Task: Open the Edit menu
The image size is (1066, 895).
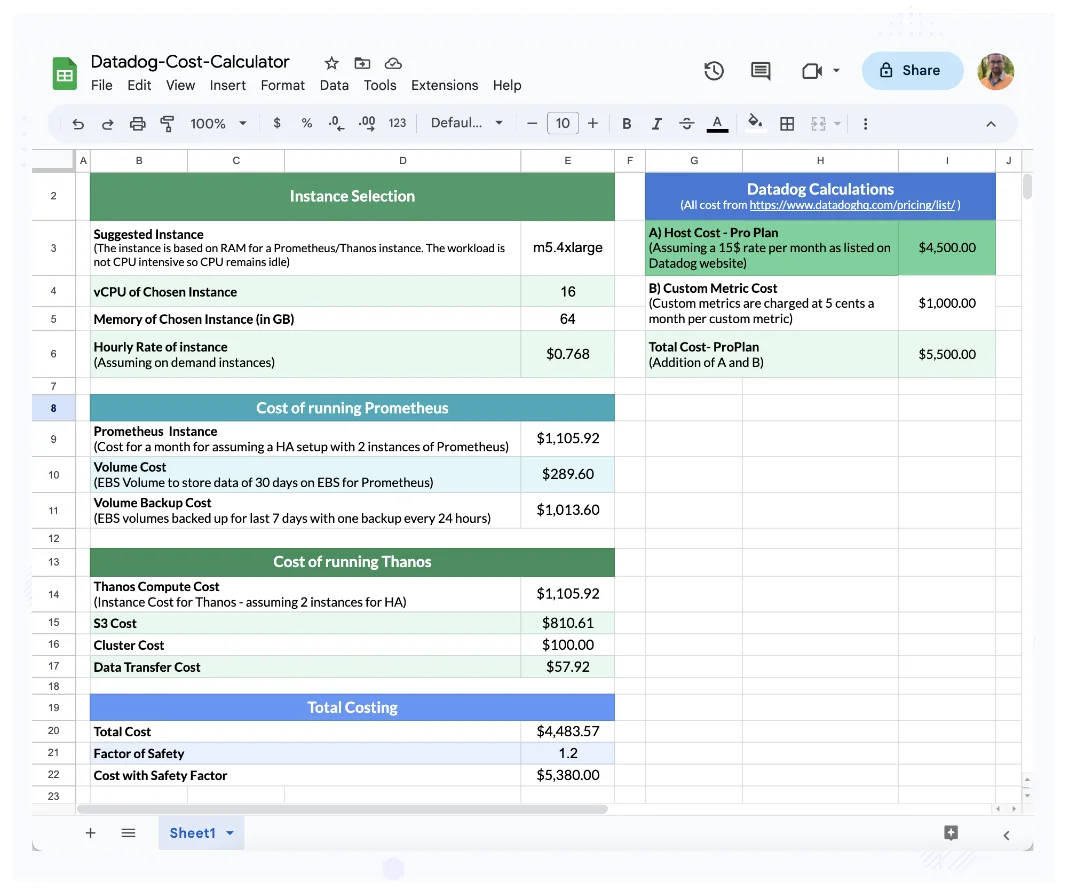Action: (x=139, y=85)
